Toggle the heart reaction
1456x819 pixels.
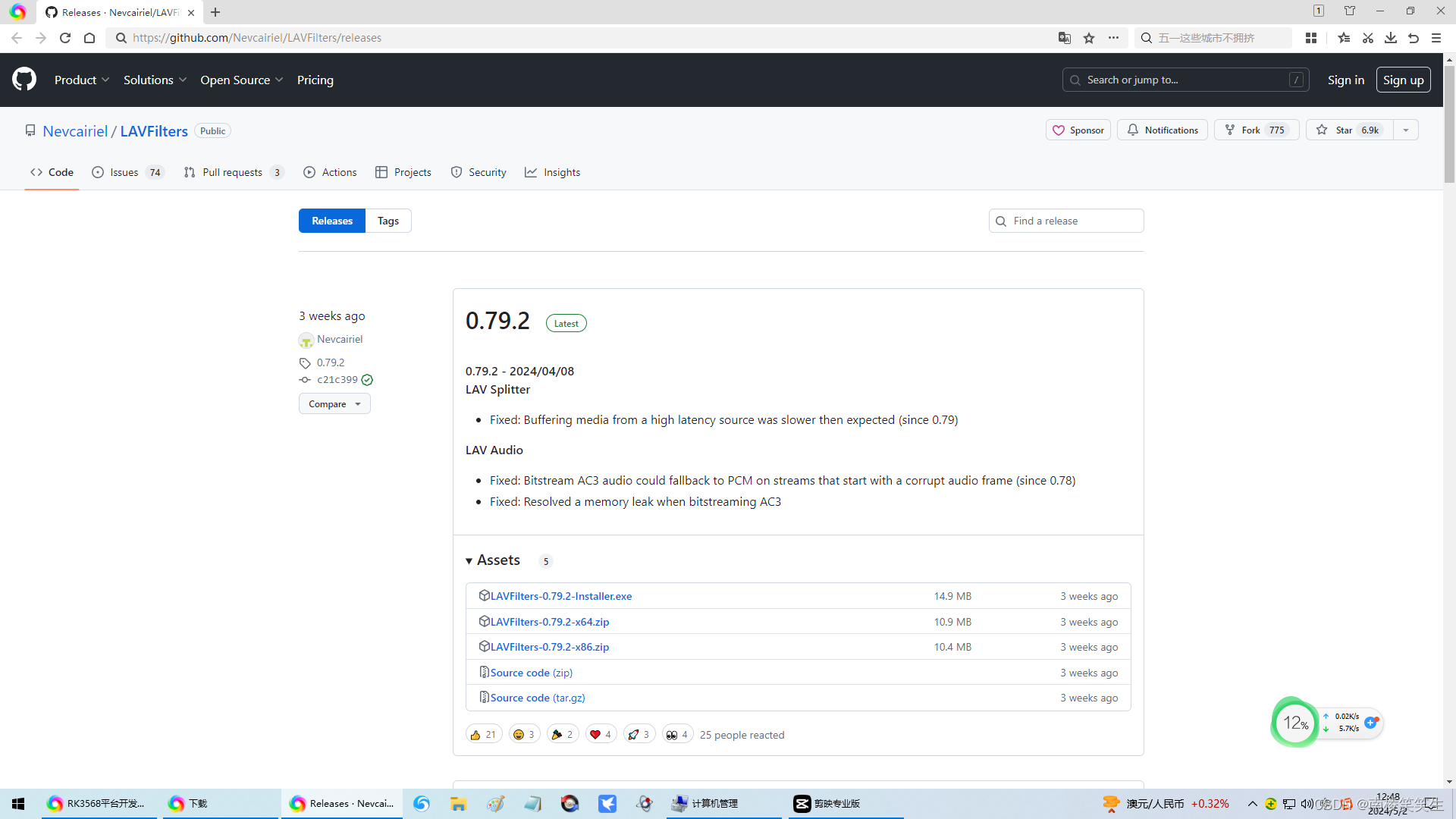[601, 734]
